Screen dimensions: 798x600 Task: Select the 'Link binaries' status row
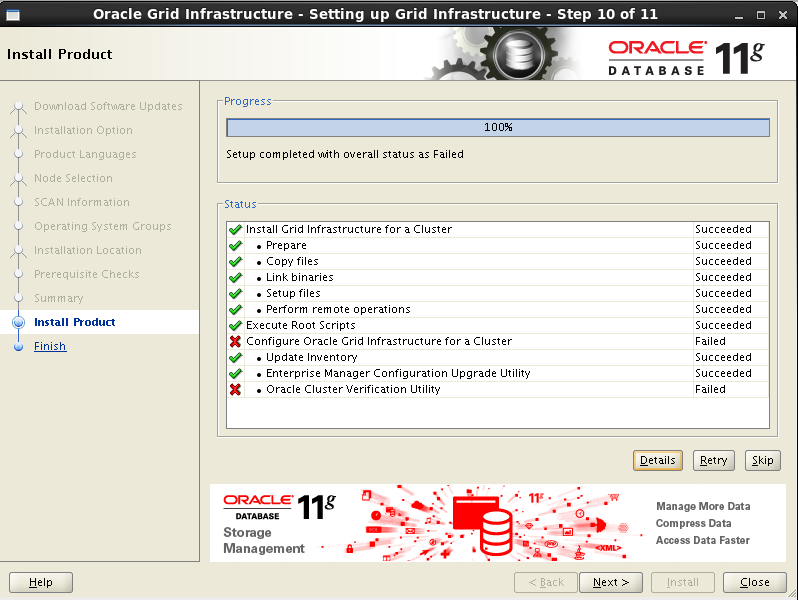(x=497, y=277)
